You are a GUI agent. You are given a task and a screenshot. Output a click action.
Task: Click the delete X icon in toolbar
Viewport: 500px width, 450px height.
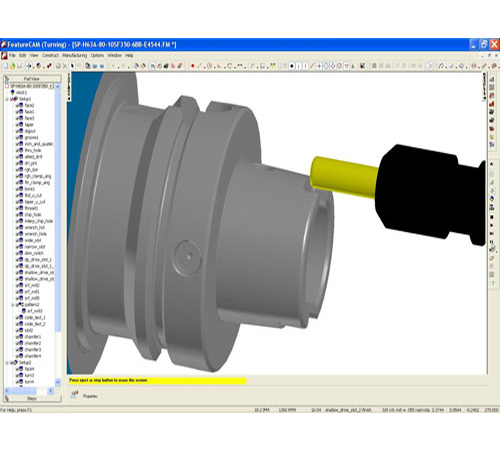point(65,66)
